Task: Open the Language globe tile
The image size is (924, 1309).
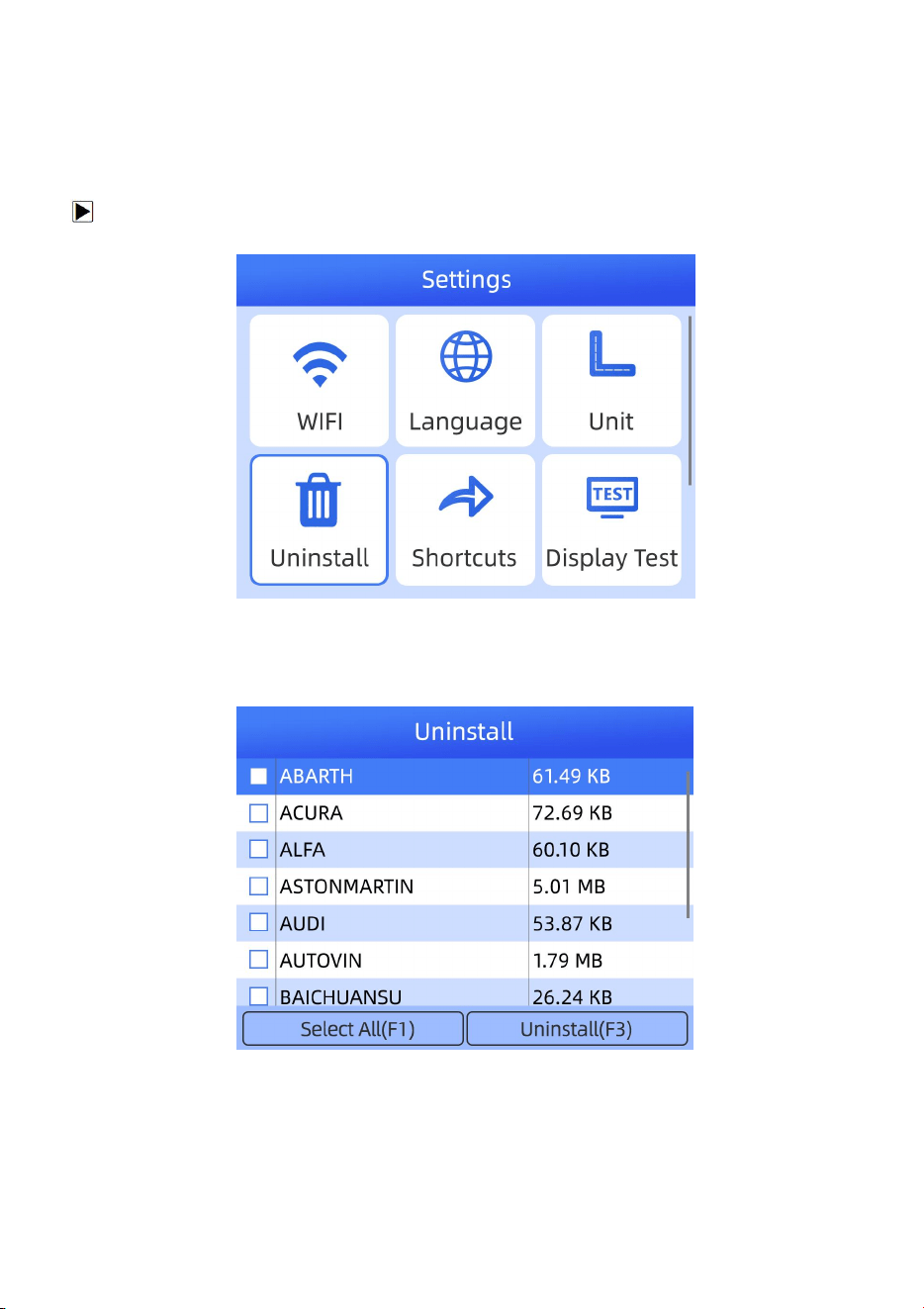Action: [x=465, y=381]
